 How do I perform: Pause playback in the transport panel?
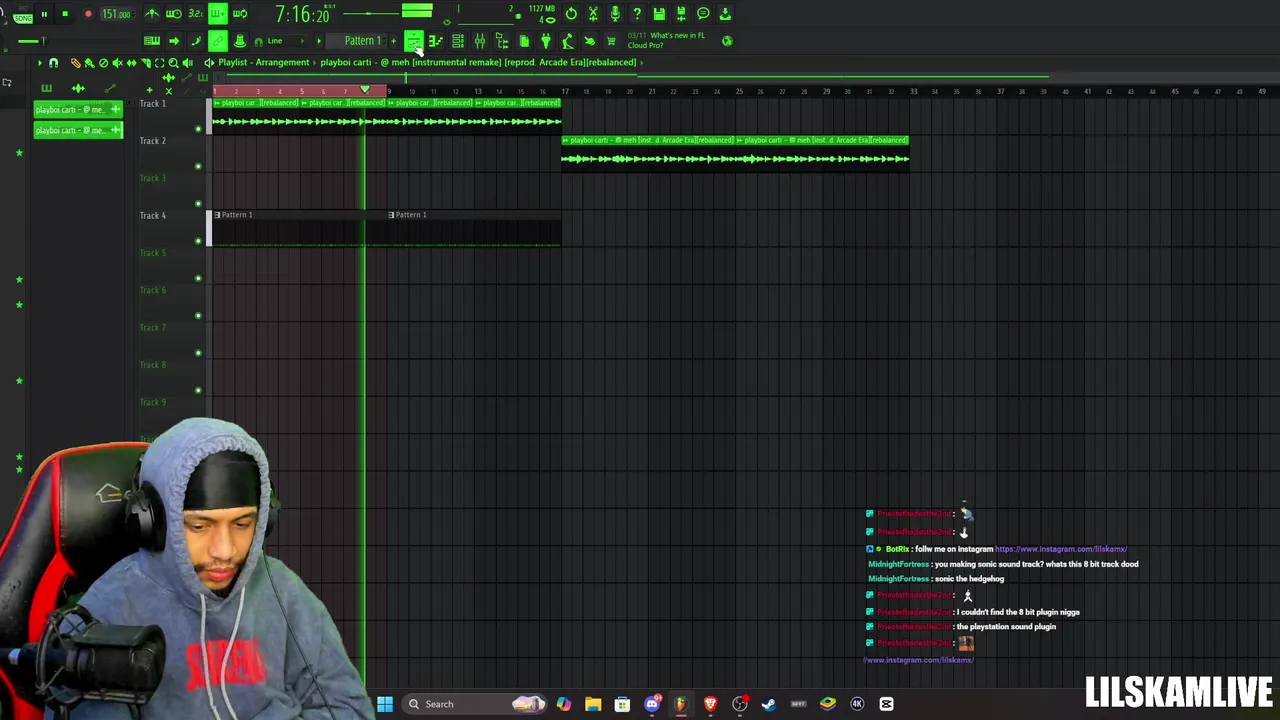tap(44, 14)
